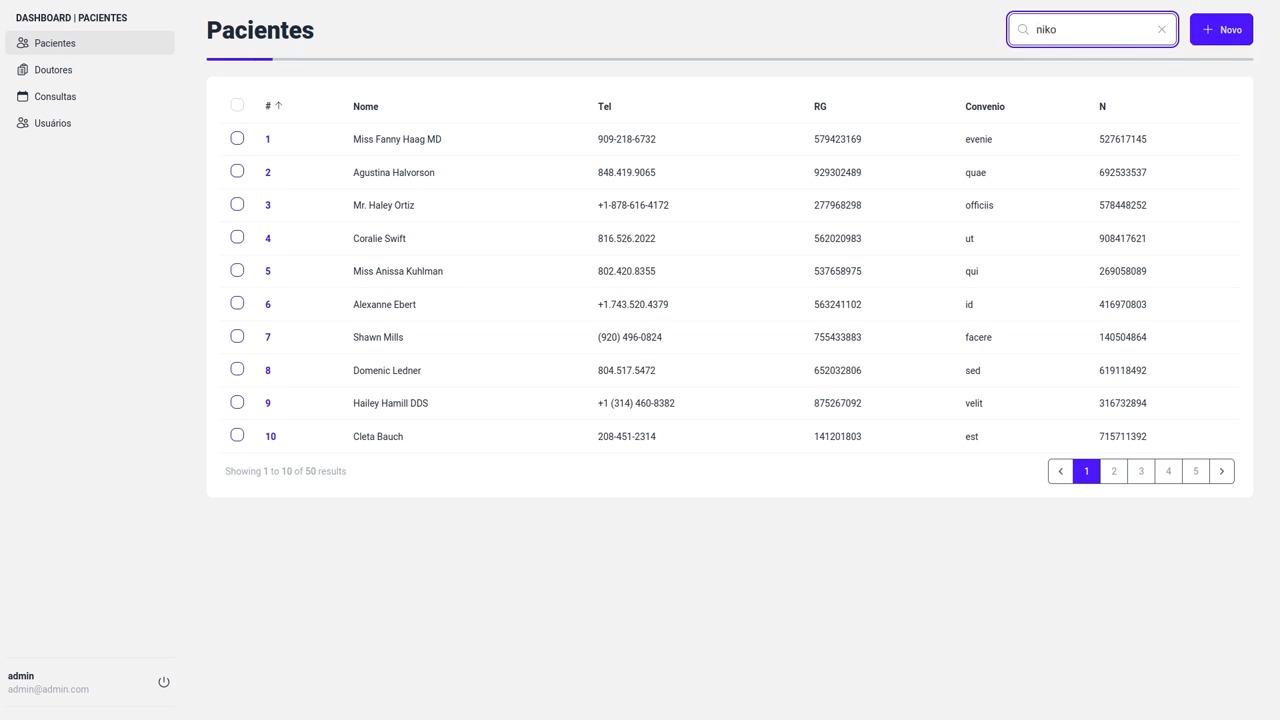1280x720 pixels.
Task: Open patient ID 10 link
Action: point(270,437)
